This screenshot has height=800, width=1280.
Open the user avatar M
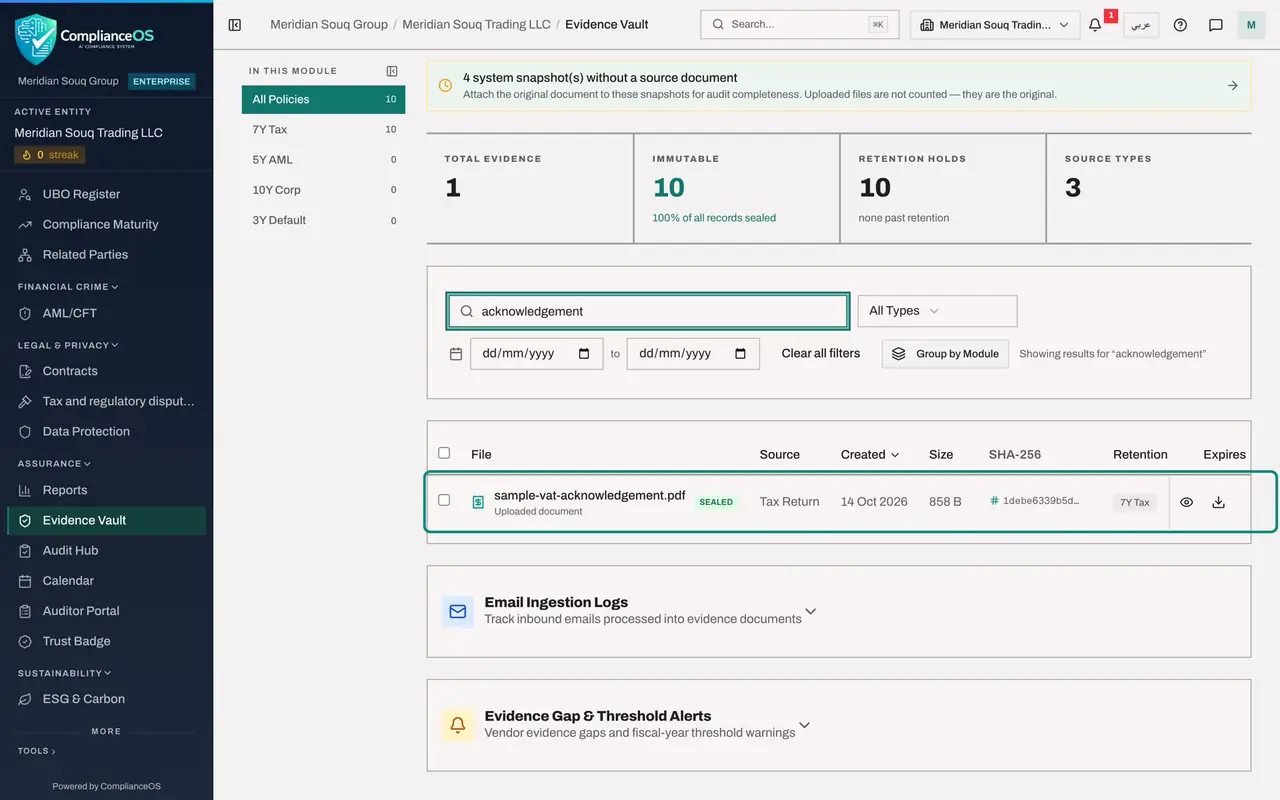[1251, 25]
